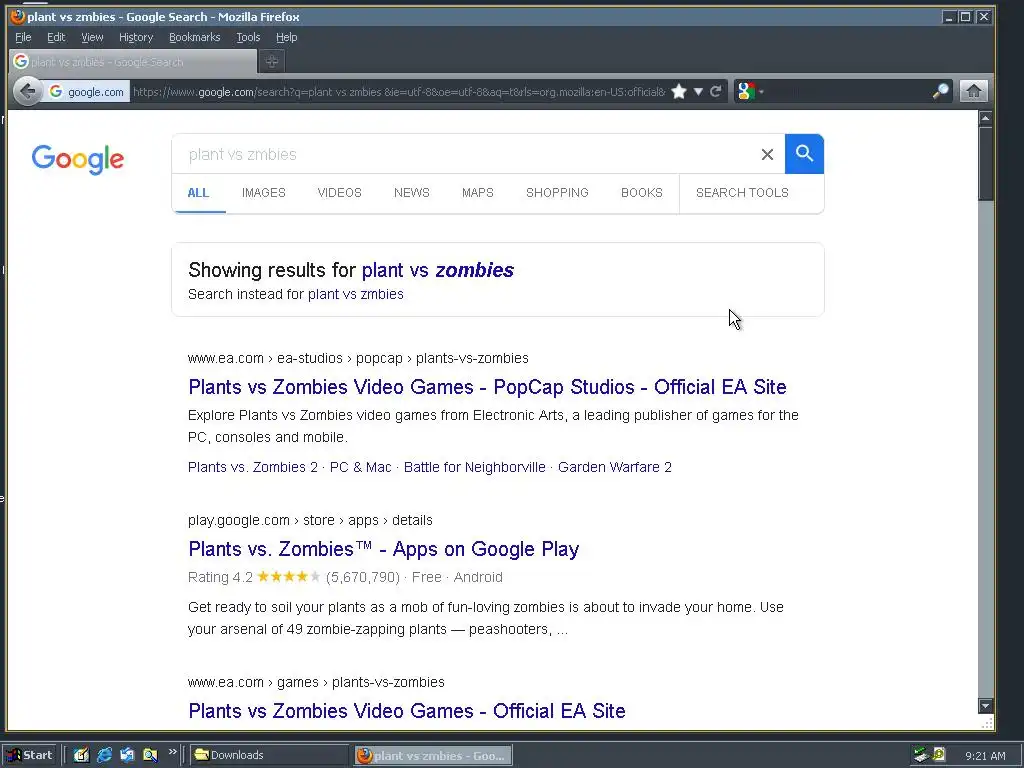Select the All results tab
1024x768 pixels.
coord(198,193)
